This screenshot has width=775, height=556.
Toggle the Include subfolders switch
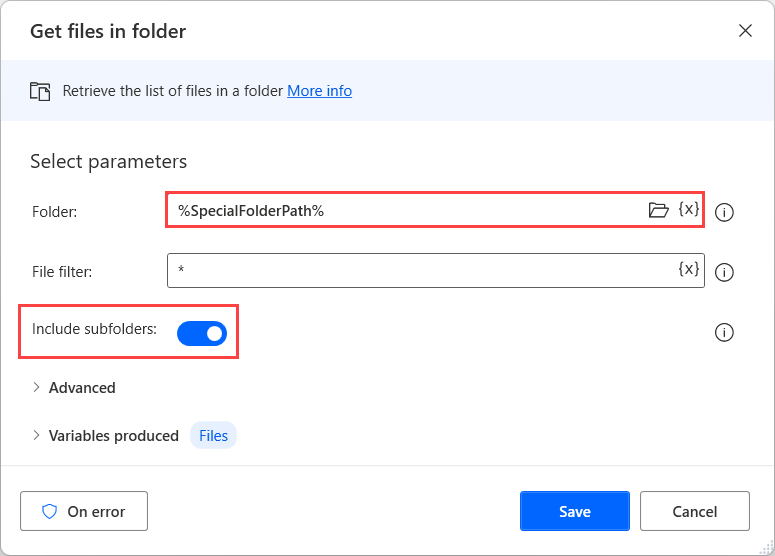tap(202, 333)
